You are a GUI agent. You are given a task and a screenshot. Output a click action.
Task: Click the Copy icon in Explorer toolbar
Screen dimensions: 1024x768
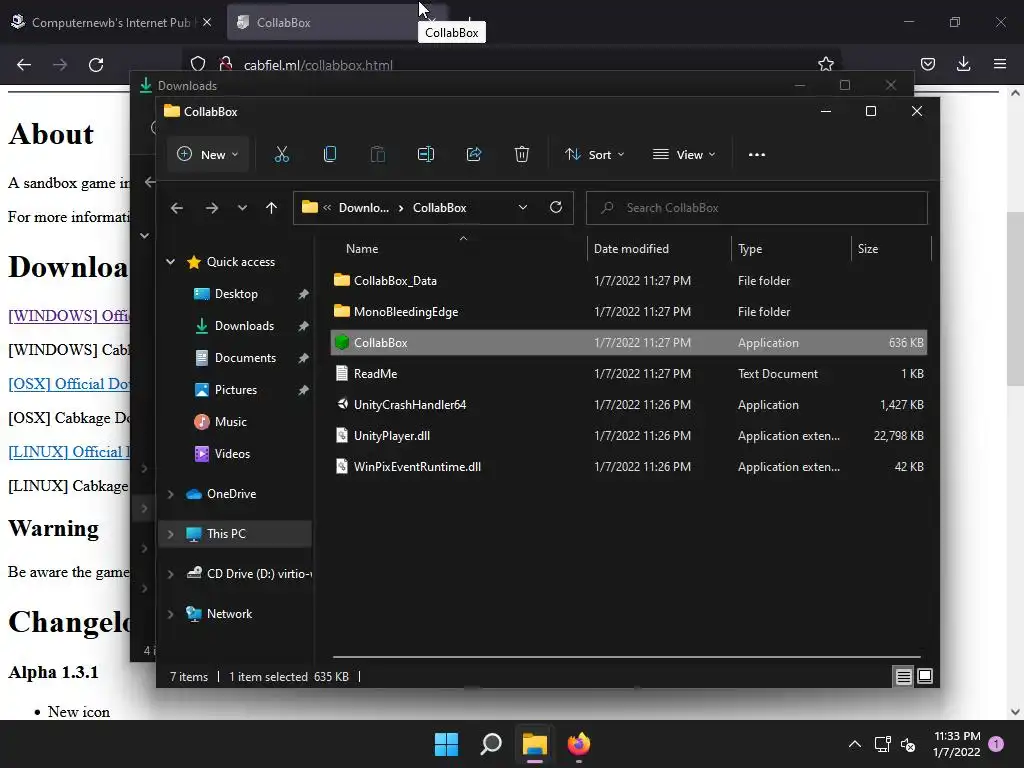click(x=330, y=155)
